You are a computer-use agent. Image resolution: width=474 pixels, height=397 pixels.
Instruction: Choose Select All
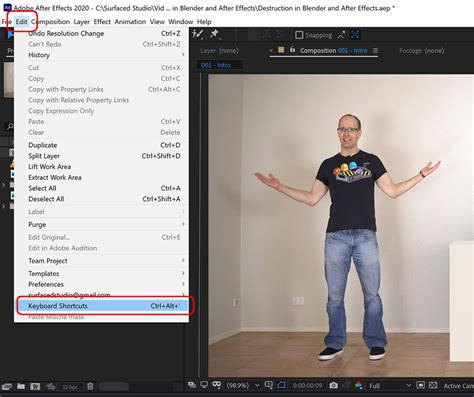click(102, 188)
